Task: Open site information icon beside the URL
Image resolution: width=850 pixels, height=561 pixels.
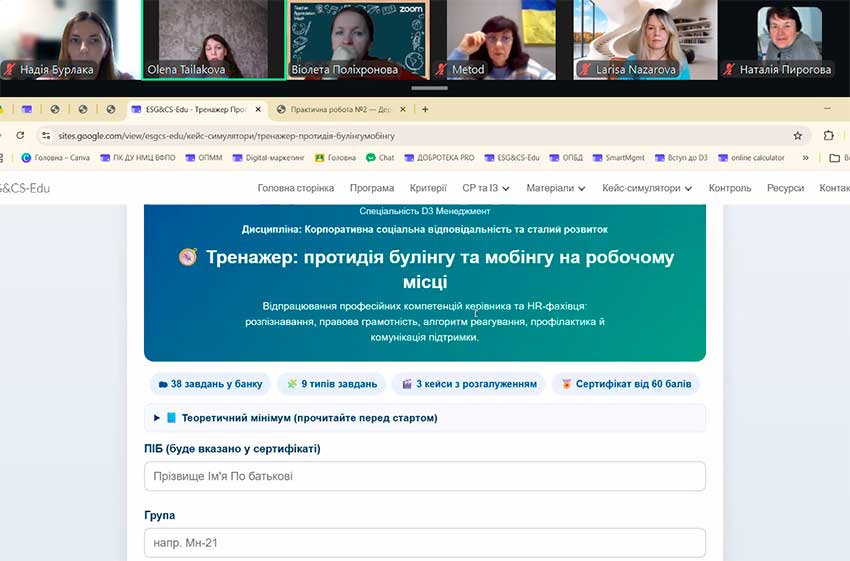Action: [x=46, y=136]
